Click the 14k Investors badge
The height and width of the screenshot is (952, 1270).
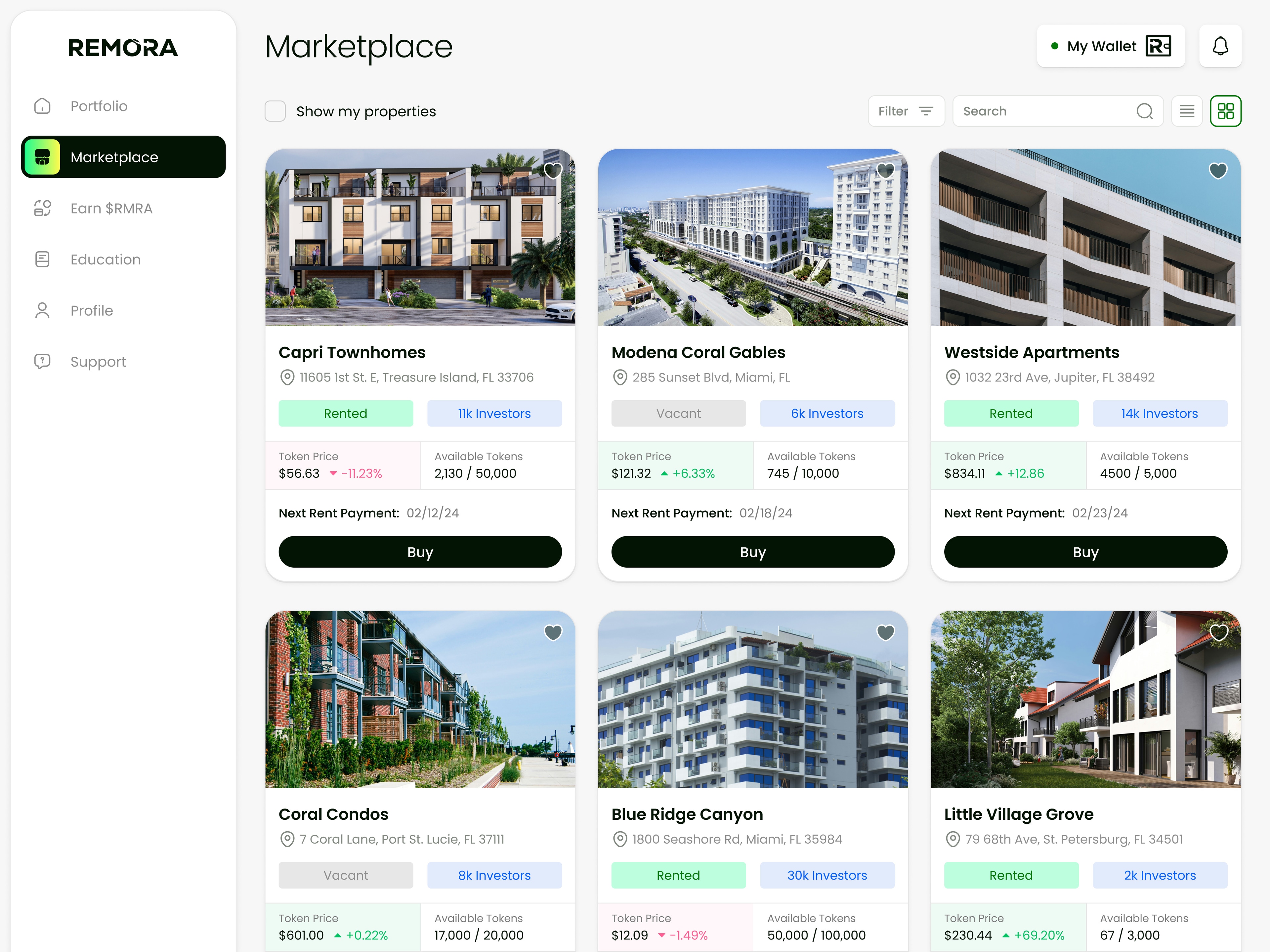pyautogui.click(x=1160, y=413)
